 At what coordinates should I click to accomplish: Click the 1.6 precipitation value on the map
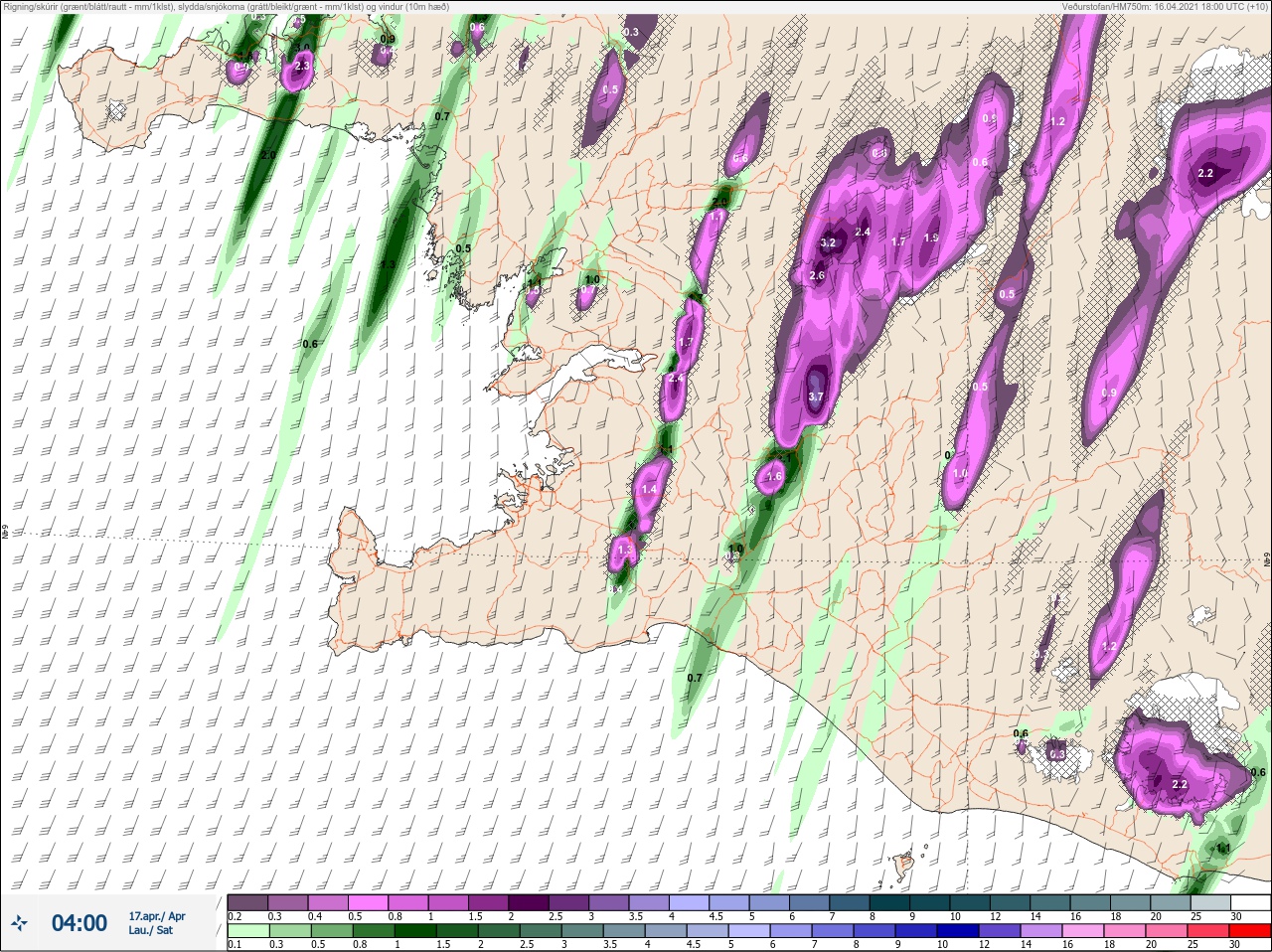[775, 477]
